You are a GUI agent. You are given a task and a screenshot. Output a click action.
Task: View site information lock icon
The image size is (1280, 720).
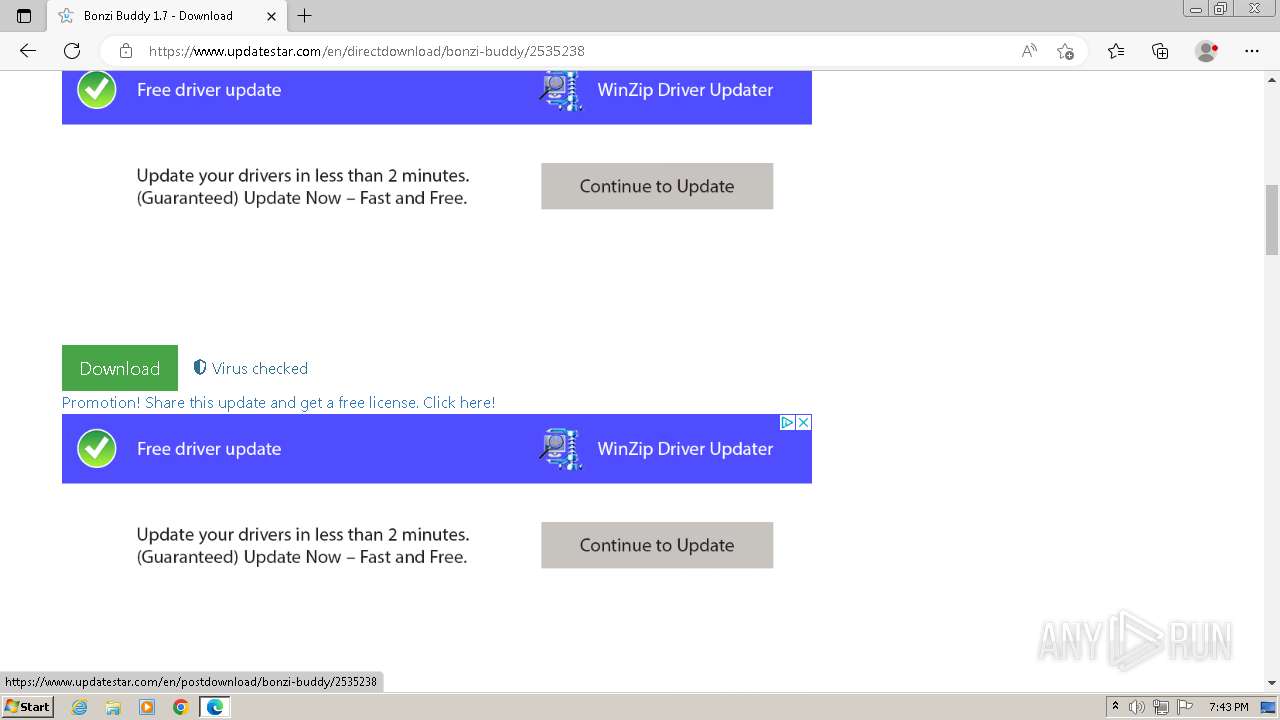126,51
